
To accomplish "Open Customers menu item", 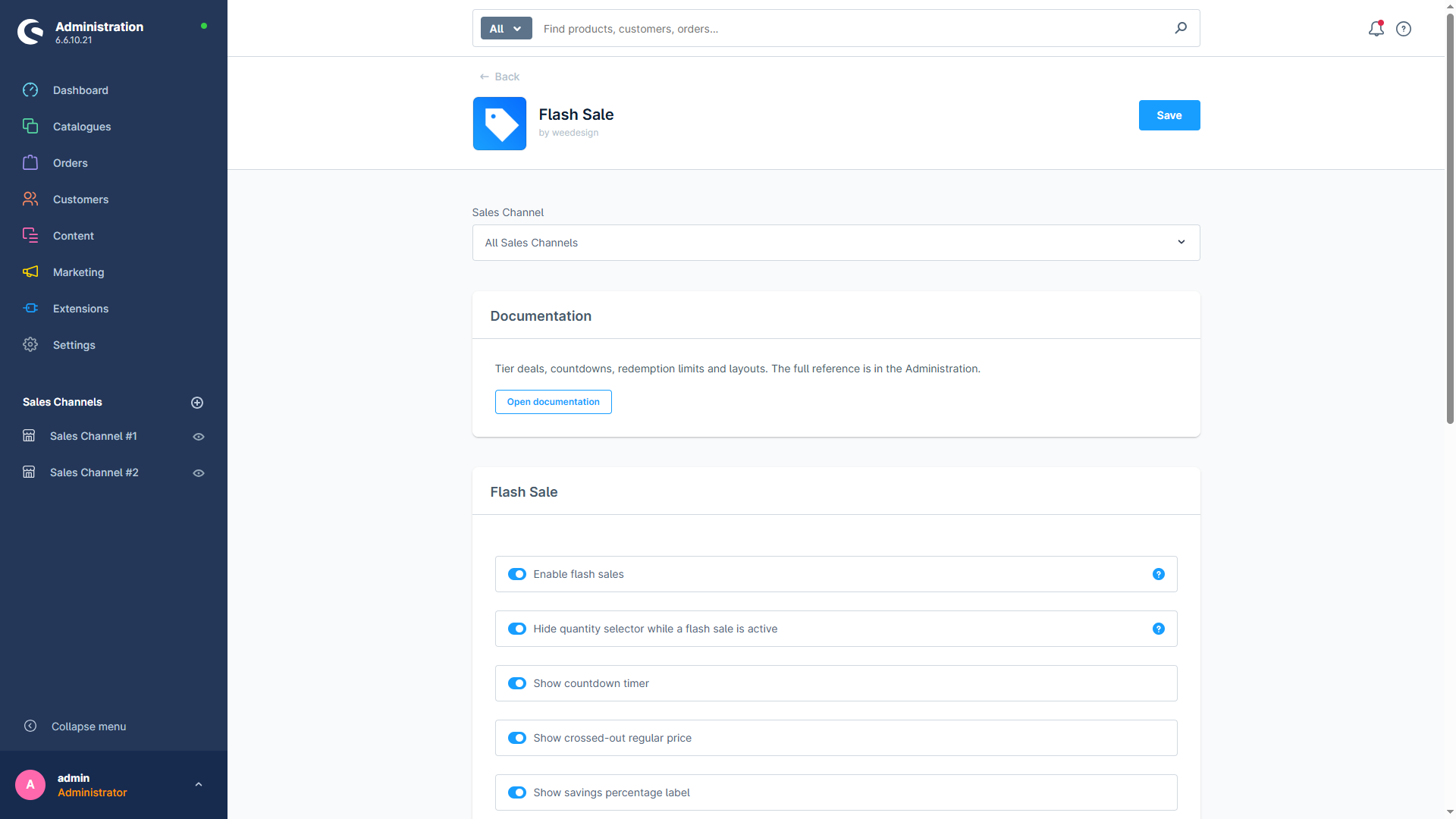I will click(81, 199).
